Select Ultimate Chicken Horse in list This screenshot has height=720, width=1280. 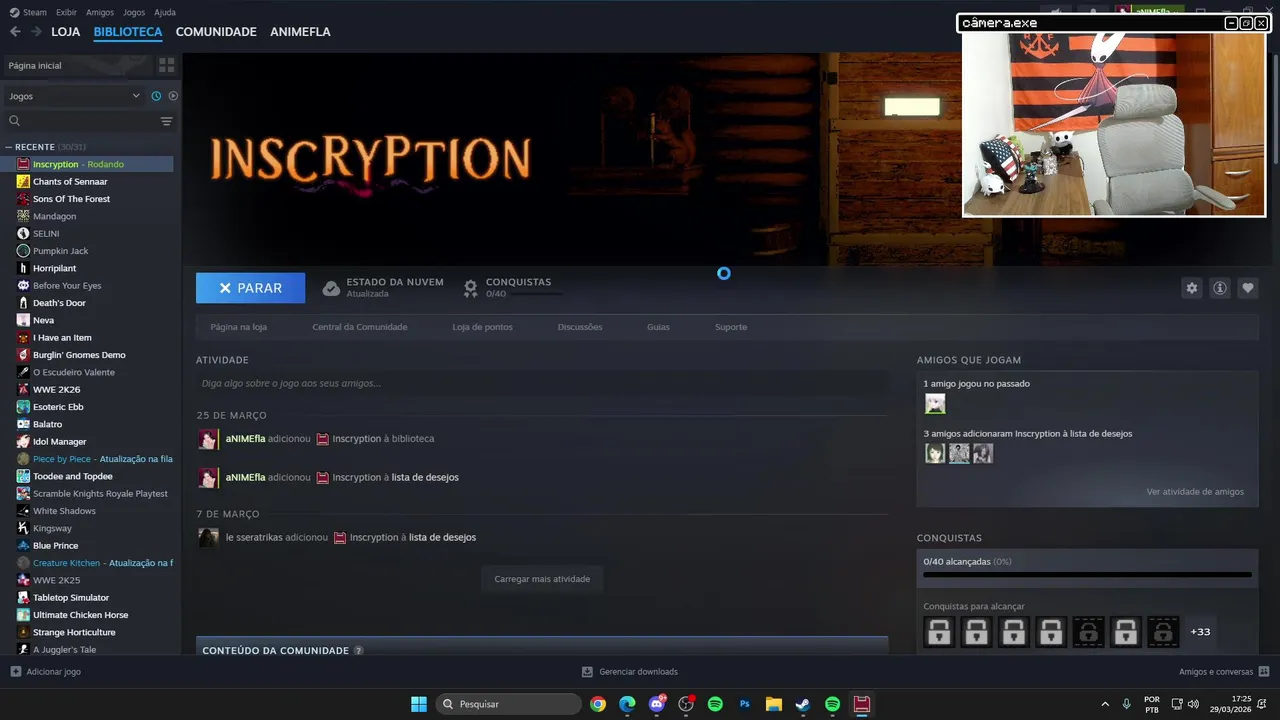pos(80,615)
